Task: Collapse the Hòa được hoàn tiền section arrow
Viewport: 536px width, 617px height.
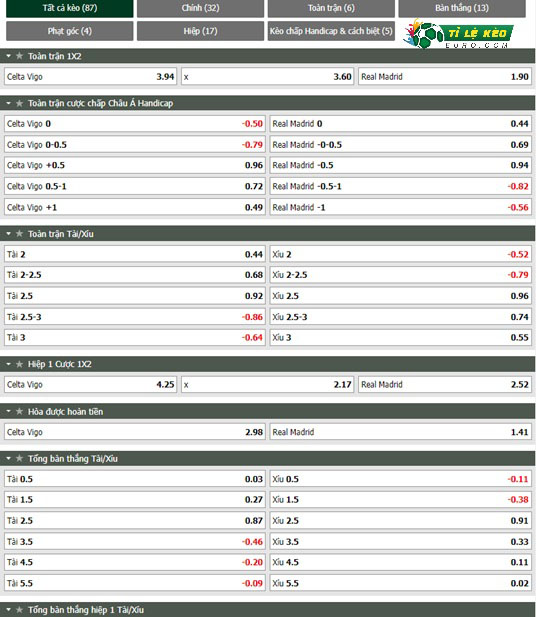Action: [x=8, y=412]
